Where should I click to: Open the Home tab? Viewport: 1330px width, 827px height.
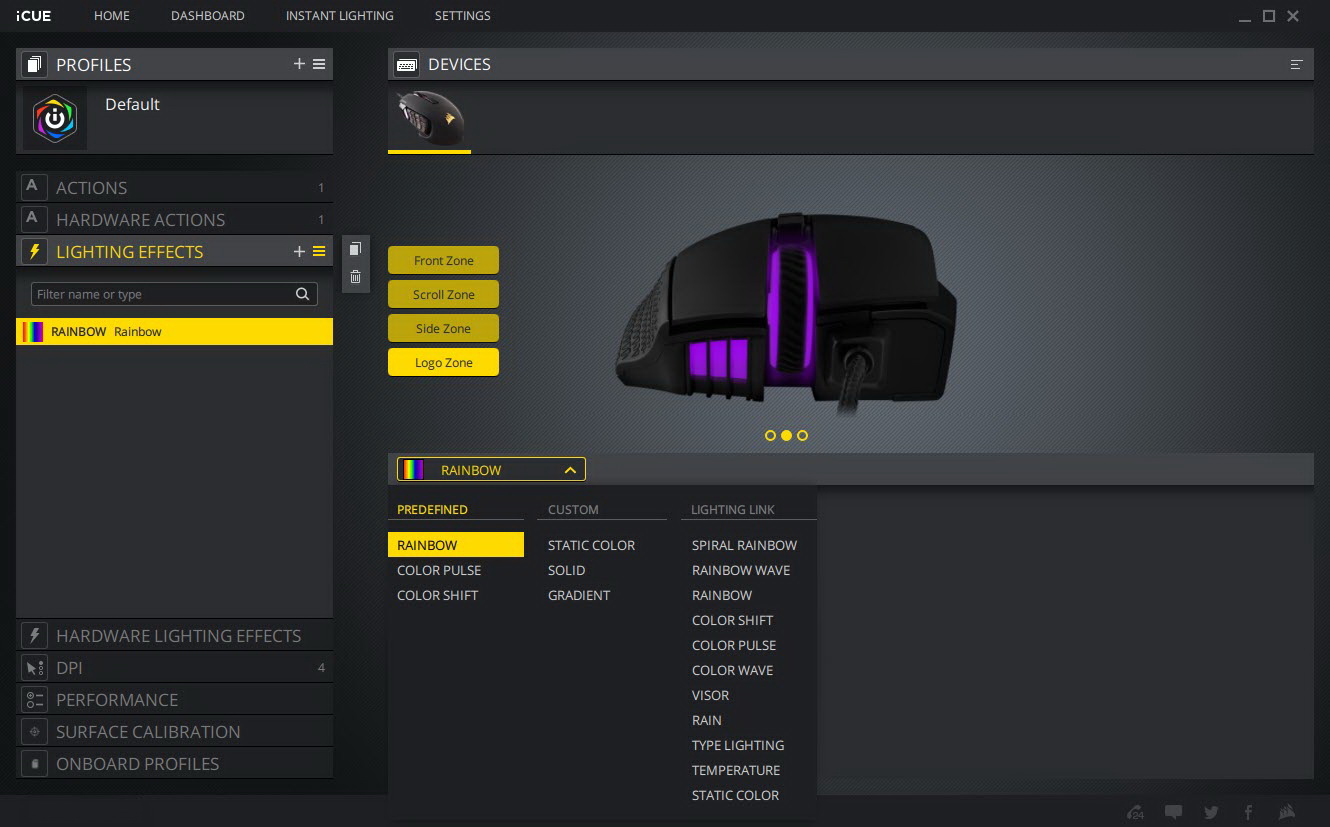click(x=112, y=16)
